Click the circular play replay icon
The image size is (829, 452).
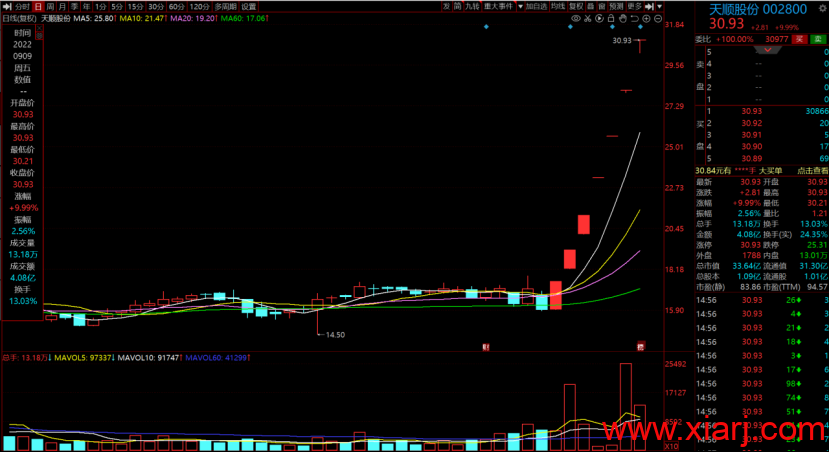tap(599, 19)
